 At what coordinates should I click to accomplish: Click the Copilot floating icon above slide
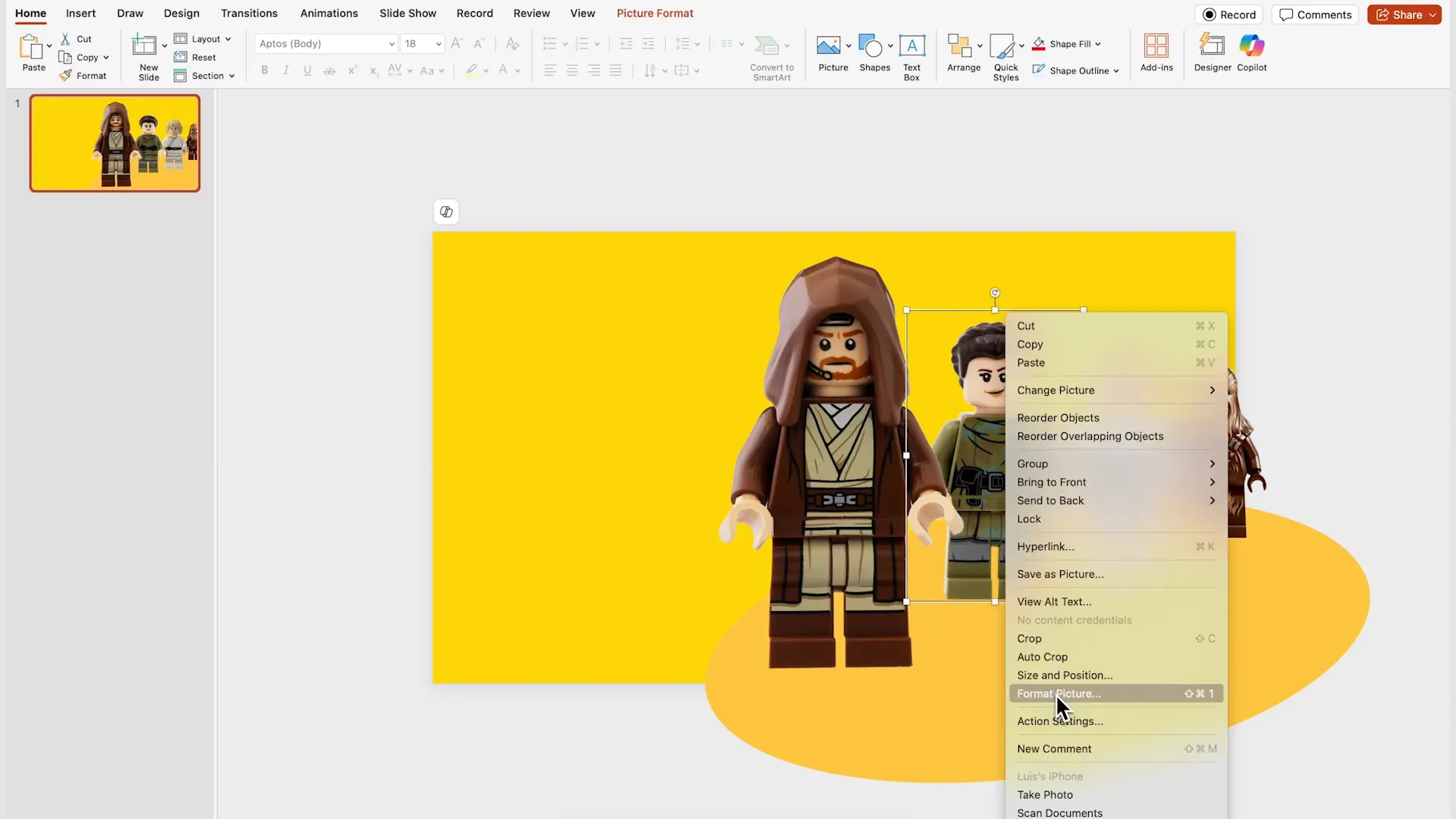[446, 212]
